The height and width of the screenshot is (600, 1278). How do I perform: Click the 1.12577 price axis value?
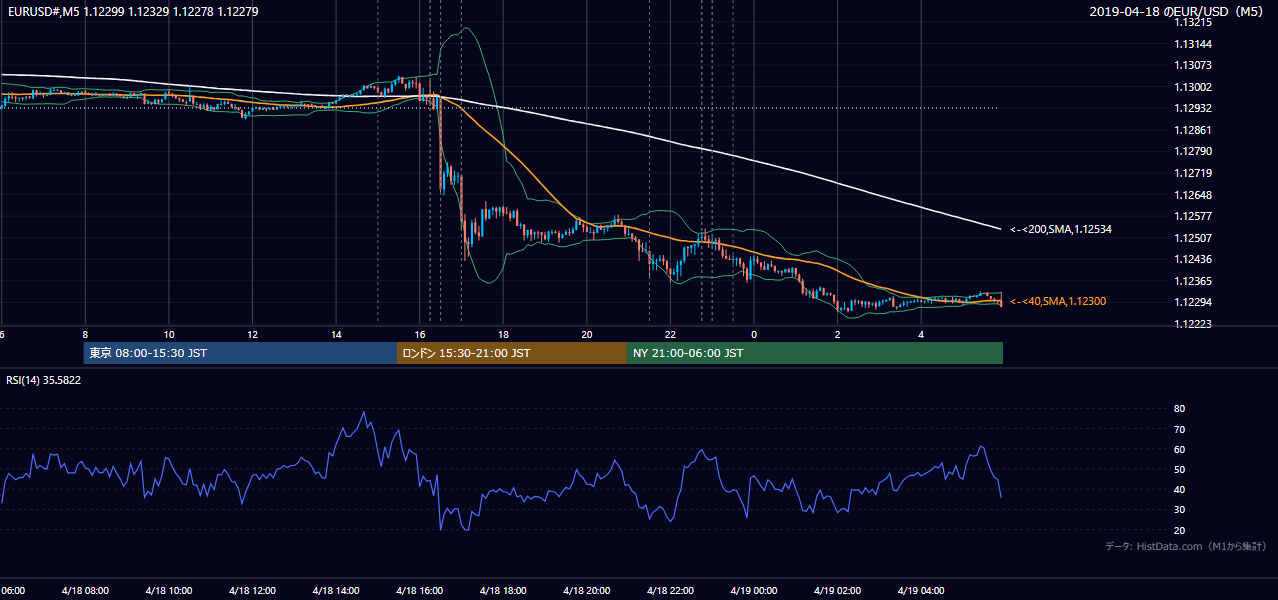(x=1195, y=216)
